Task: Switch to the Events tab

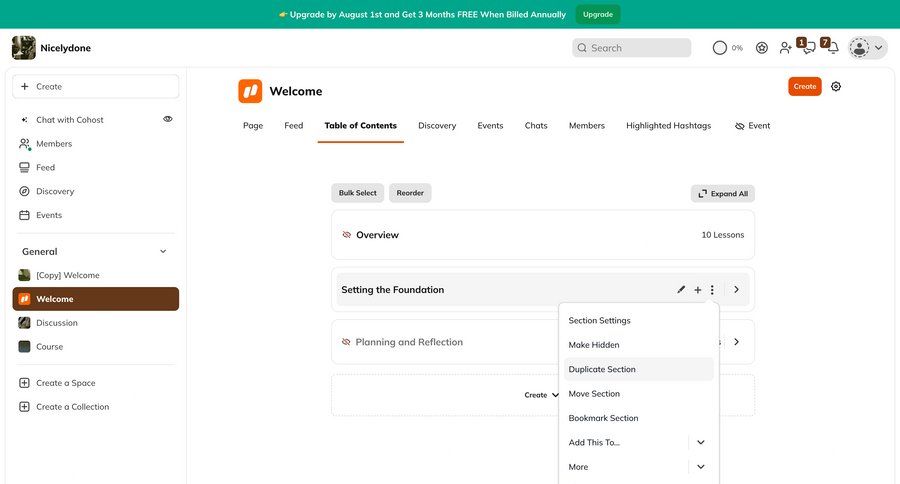Action: click(490, 125)
